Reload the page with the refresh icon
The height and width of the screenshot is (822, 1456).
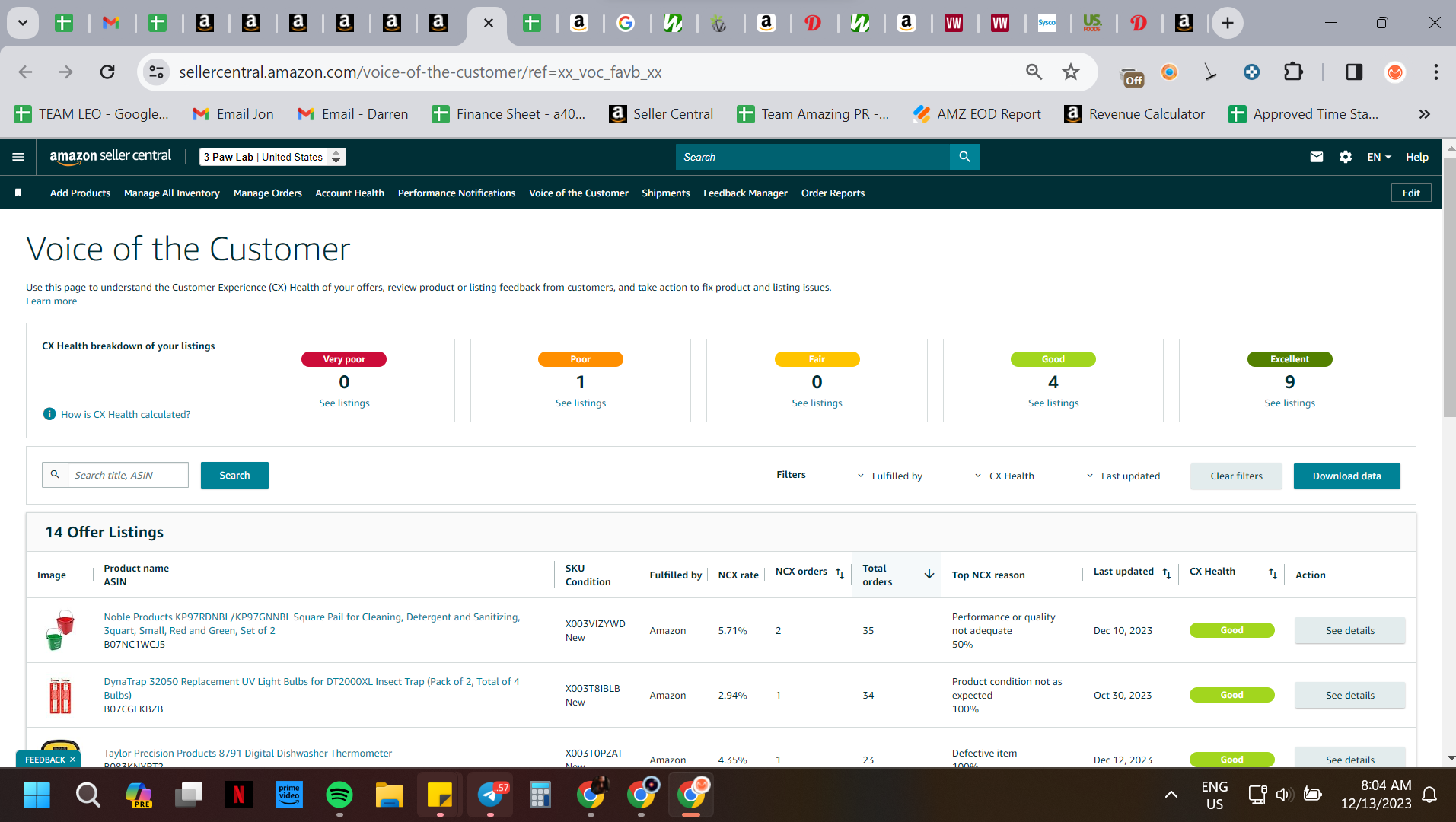(x=107, y=72)
